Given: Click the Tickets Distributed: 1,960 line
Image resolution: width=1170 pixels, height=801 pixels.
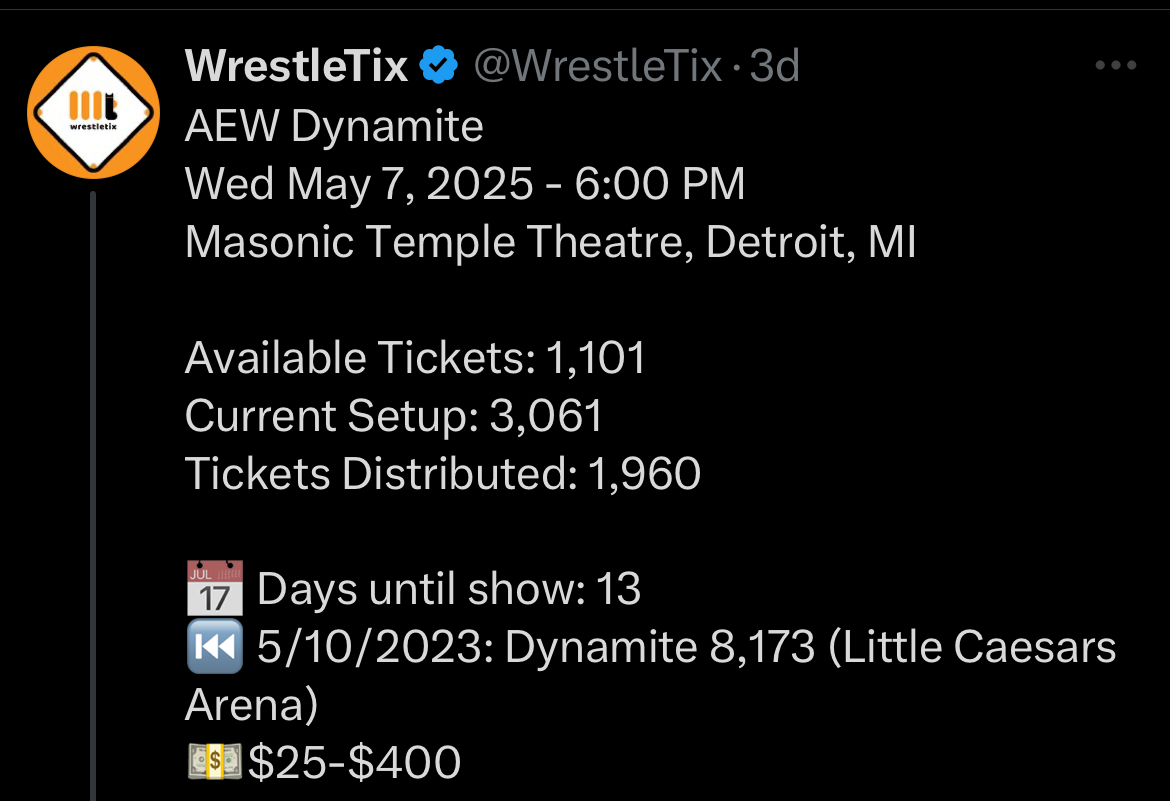Looking at the screenshot, I should [x=442, y=474].
